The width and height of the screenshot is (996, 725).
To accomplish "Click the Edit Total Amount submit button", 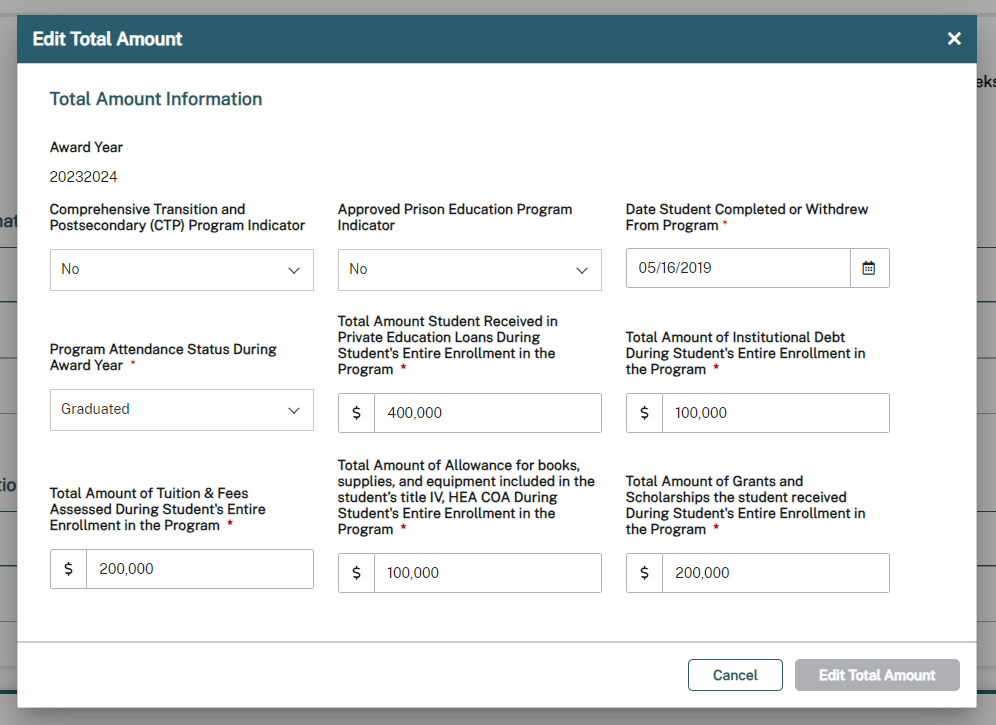I will 877,675.
